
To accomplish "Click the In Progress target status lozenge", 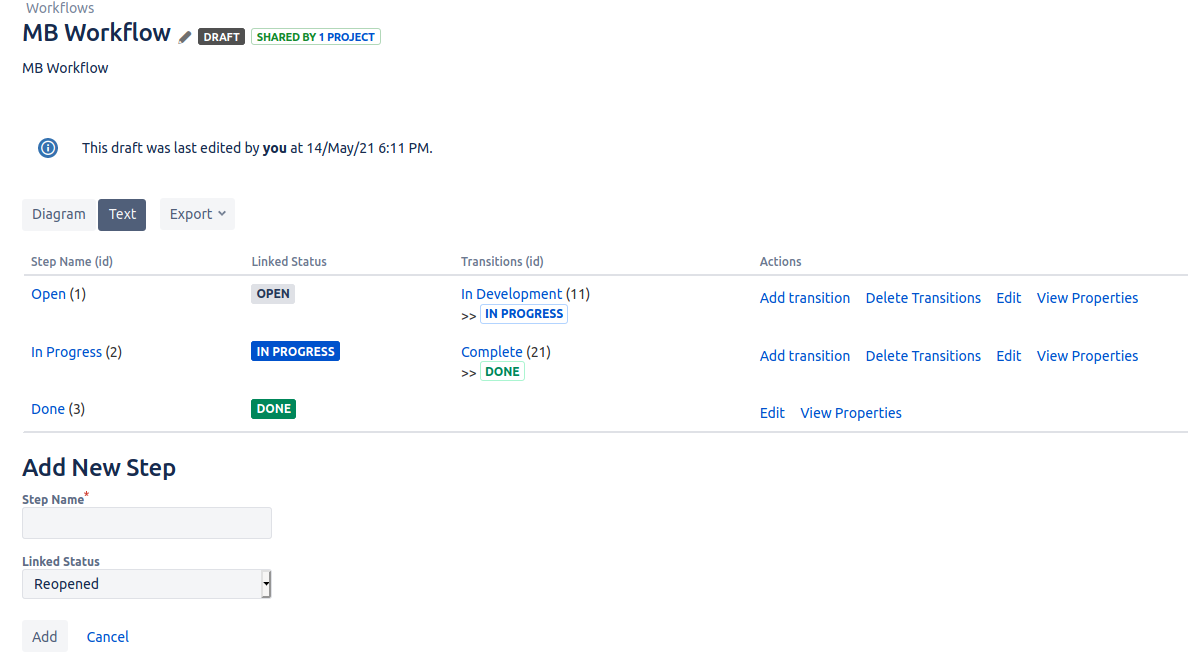I will (x=524, y=314).
